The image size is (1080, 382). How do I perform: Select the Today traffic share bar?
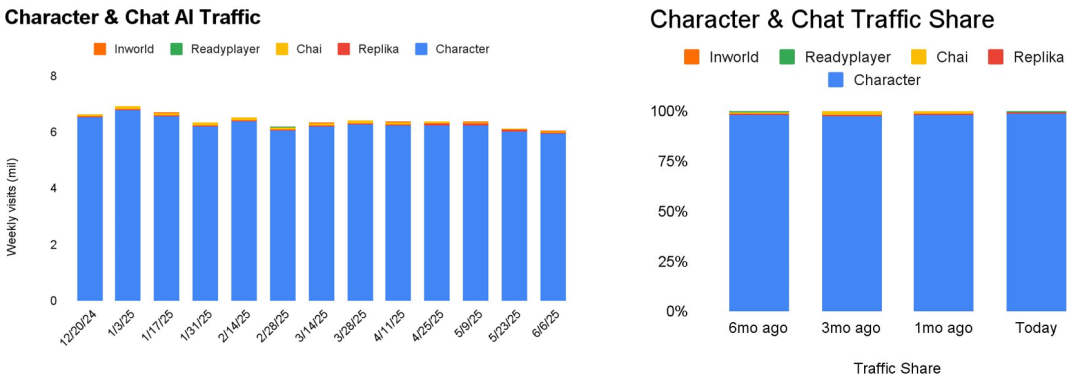pyautogui.click(x=1036, y=211)
